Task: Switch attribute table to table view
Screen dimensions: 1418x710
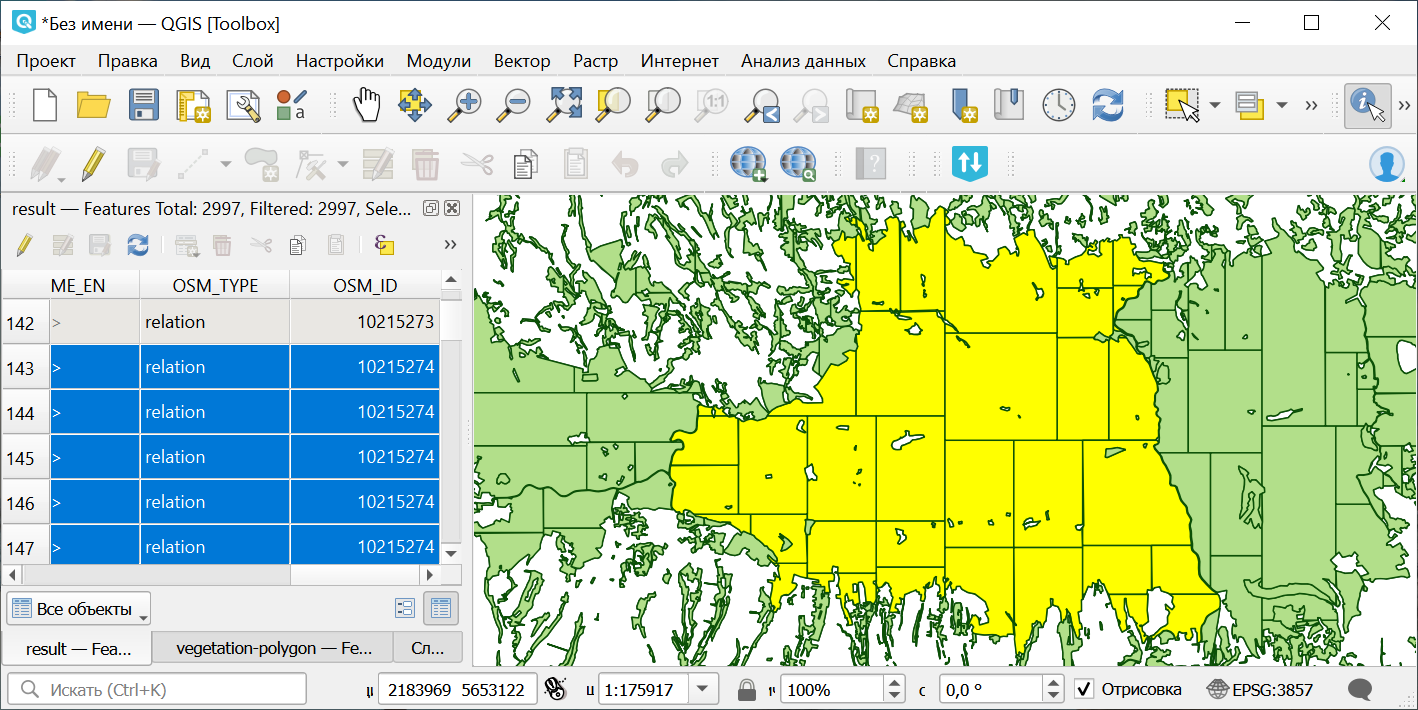Action: 441,608
